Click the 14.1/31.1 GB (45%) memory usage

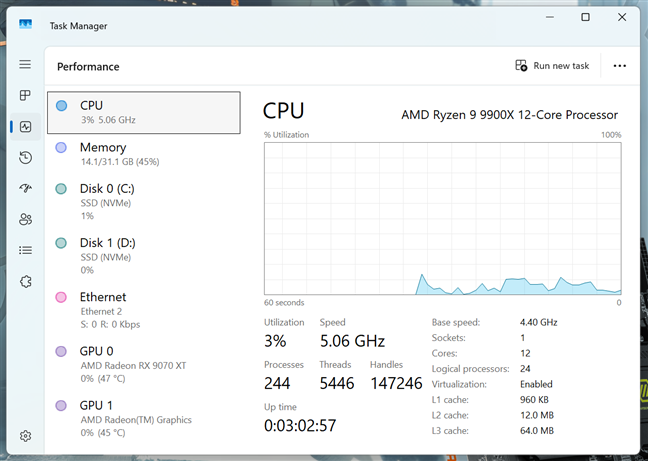120,162
